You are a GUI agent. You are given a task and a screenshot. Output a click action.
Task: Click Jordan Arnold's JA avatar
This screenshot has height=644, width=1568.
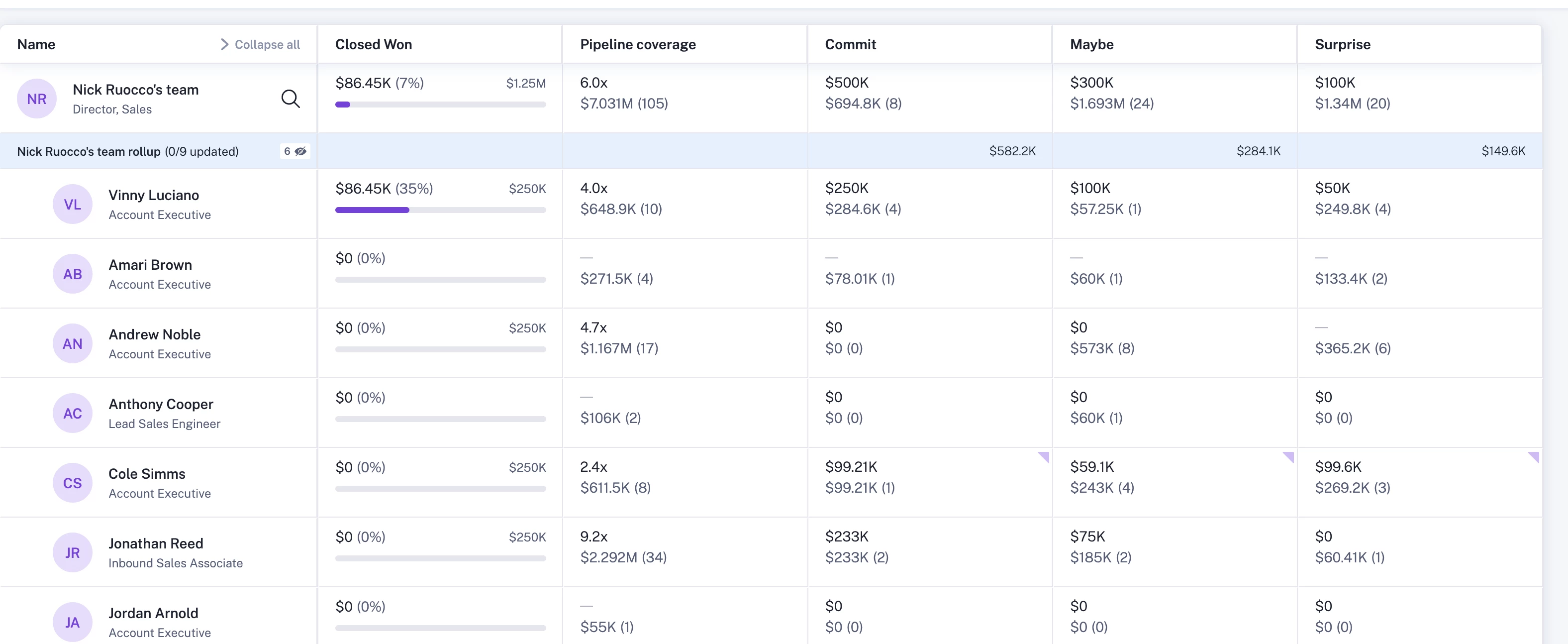pyautogui.click(x=73, y=622)
